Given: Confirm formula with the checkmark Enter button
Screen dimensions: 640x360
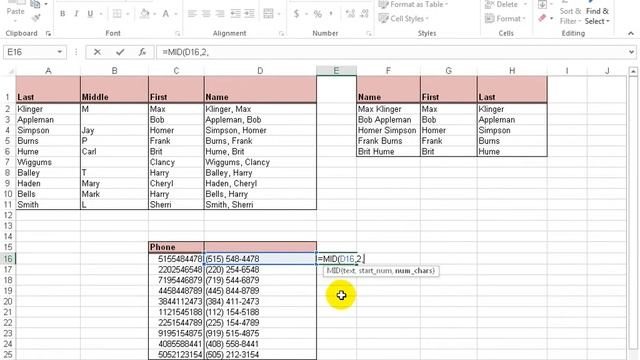Looking at the screenshot, I should tap(120, 52).
